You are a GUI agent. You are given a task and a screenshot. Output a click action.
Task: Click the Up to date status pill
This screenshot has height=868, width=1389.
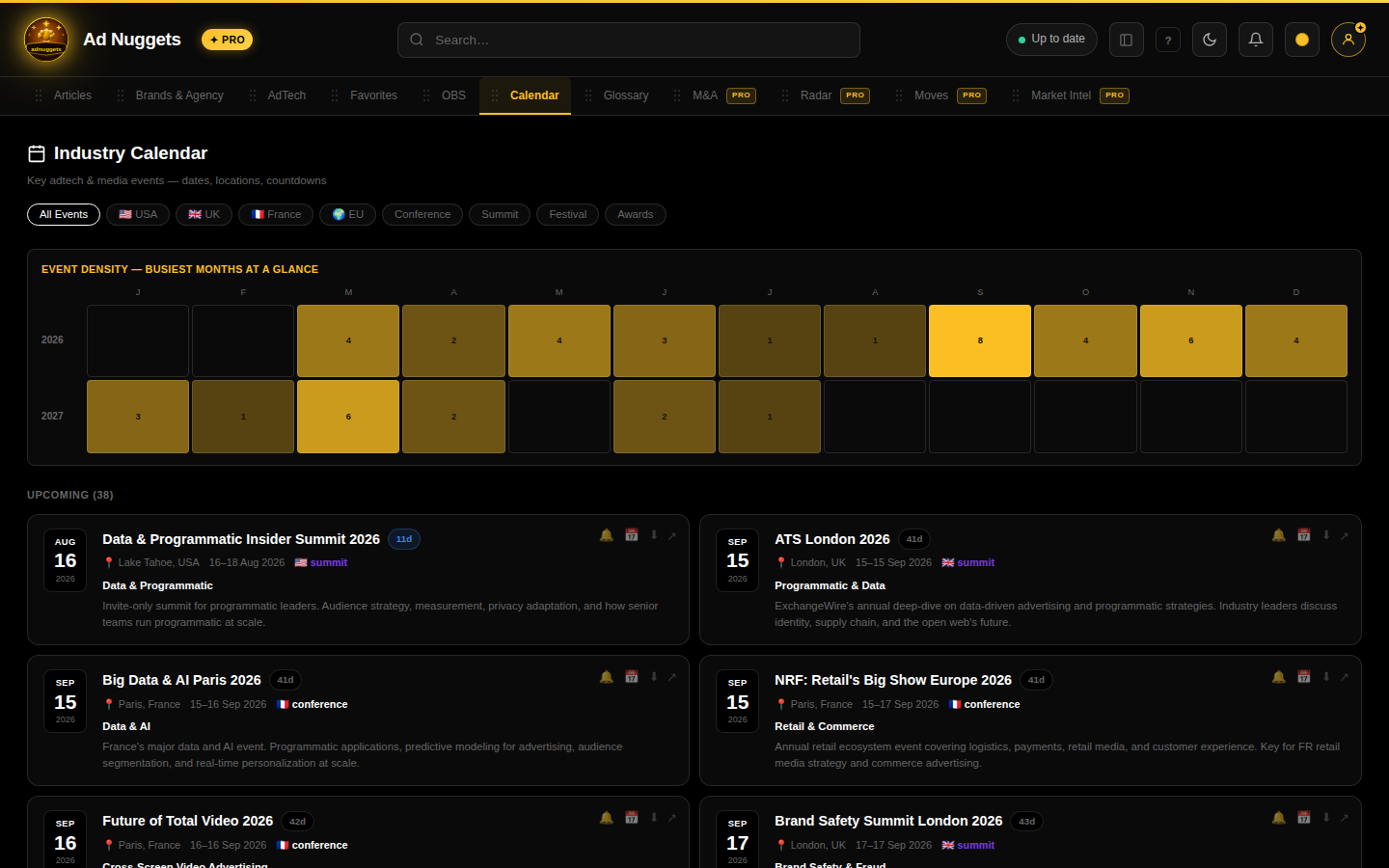click(1051, 40)
